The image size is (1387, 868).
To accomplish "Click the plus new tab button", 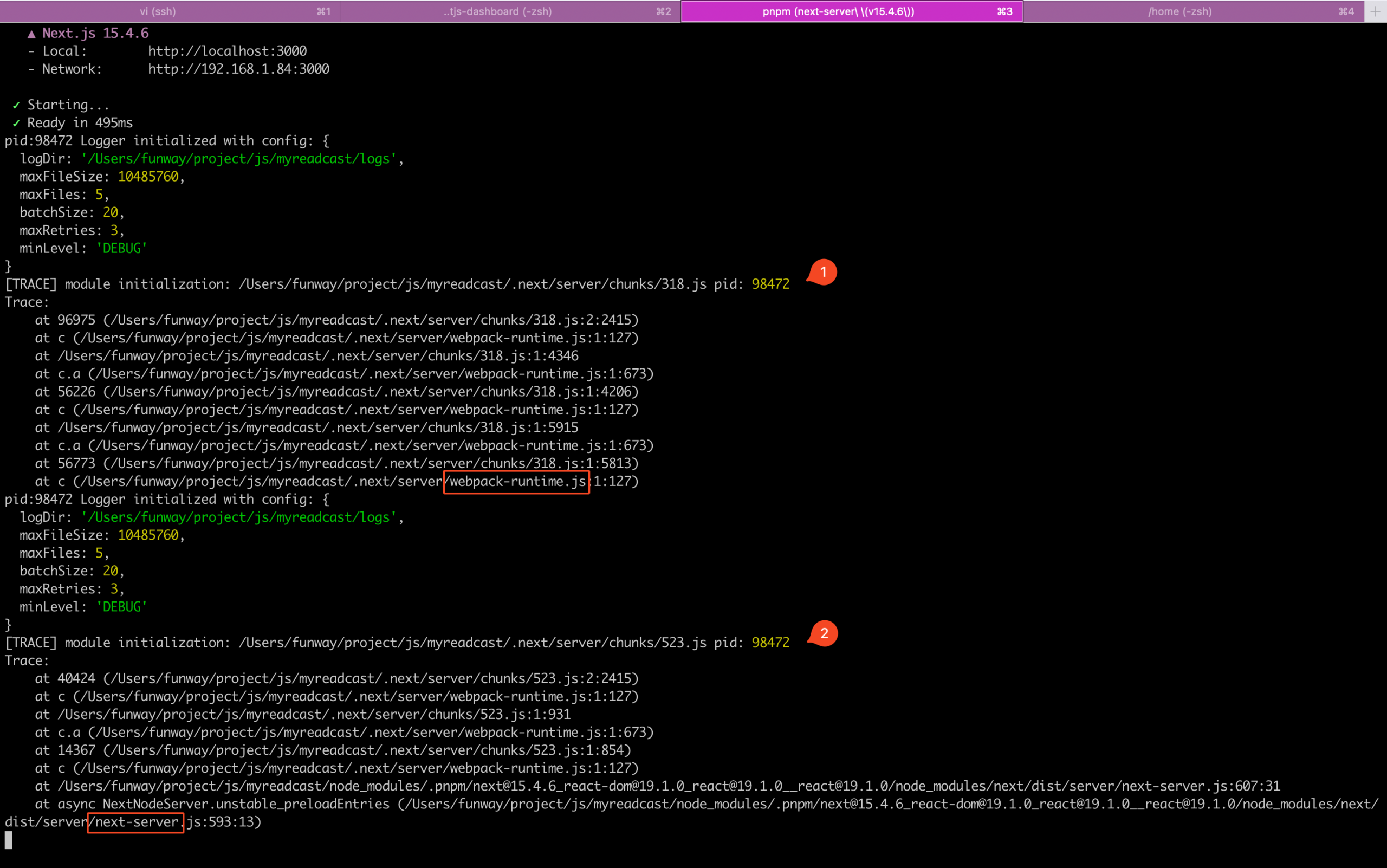I will coord(1376,11).
